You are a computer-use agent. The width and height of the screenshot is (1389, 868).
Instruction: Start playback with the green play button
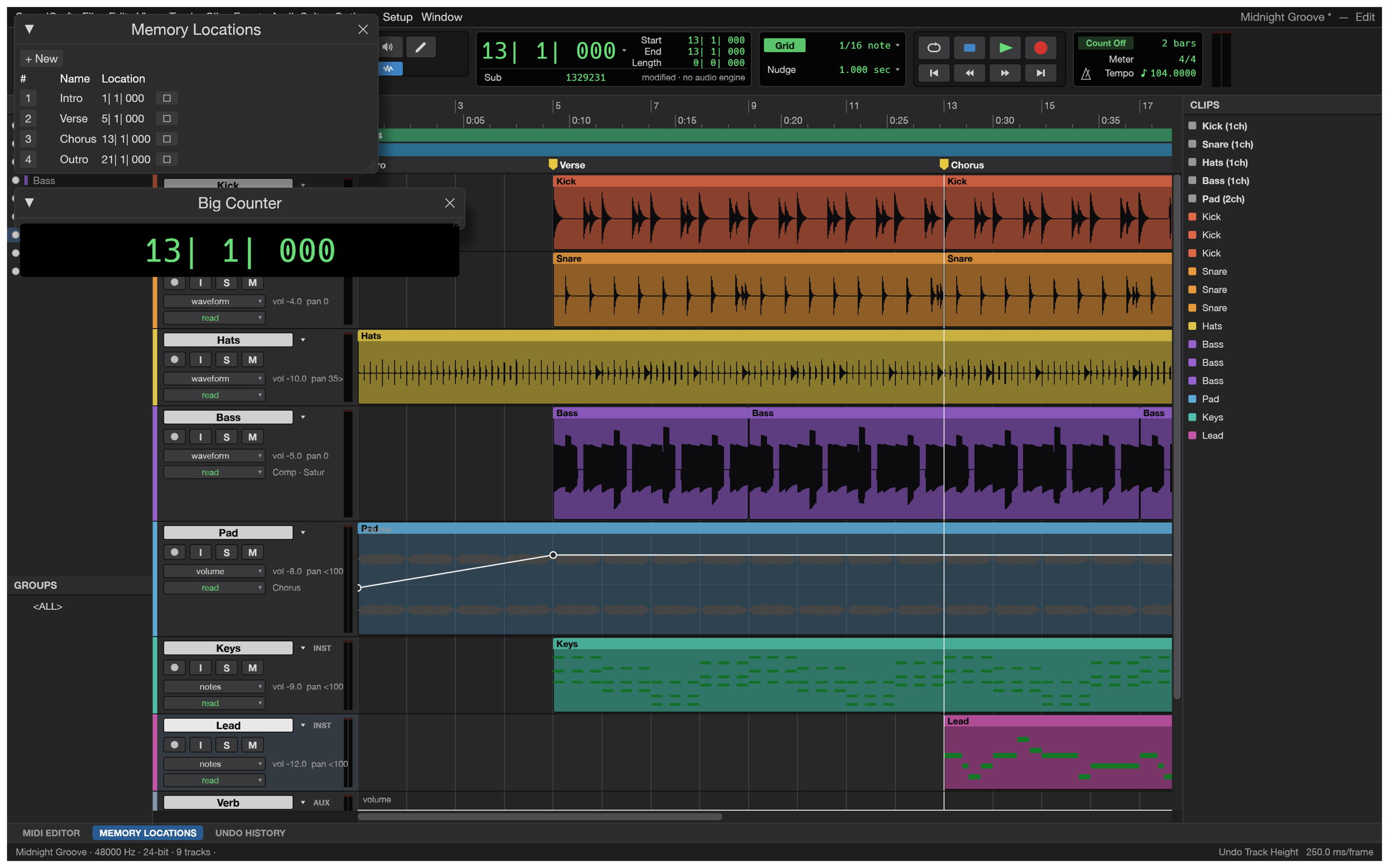tap(1005, 47)
